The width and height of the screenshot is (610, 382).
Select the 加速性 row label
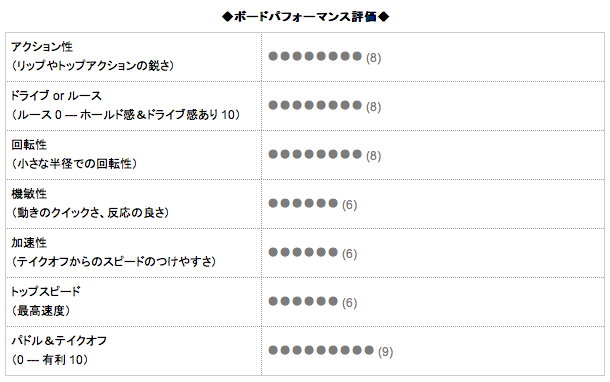coord(29,243)
